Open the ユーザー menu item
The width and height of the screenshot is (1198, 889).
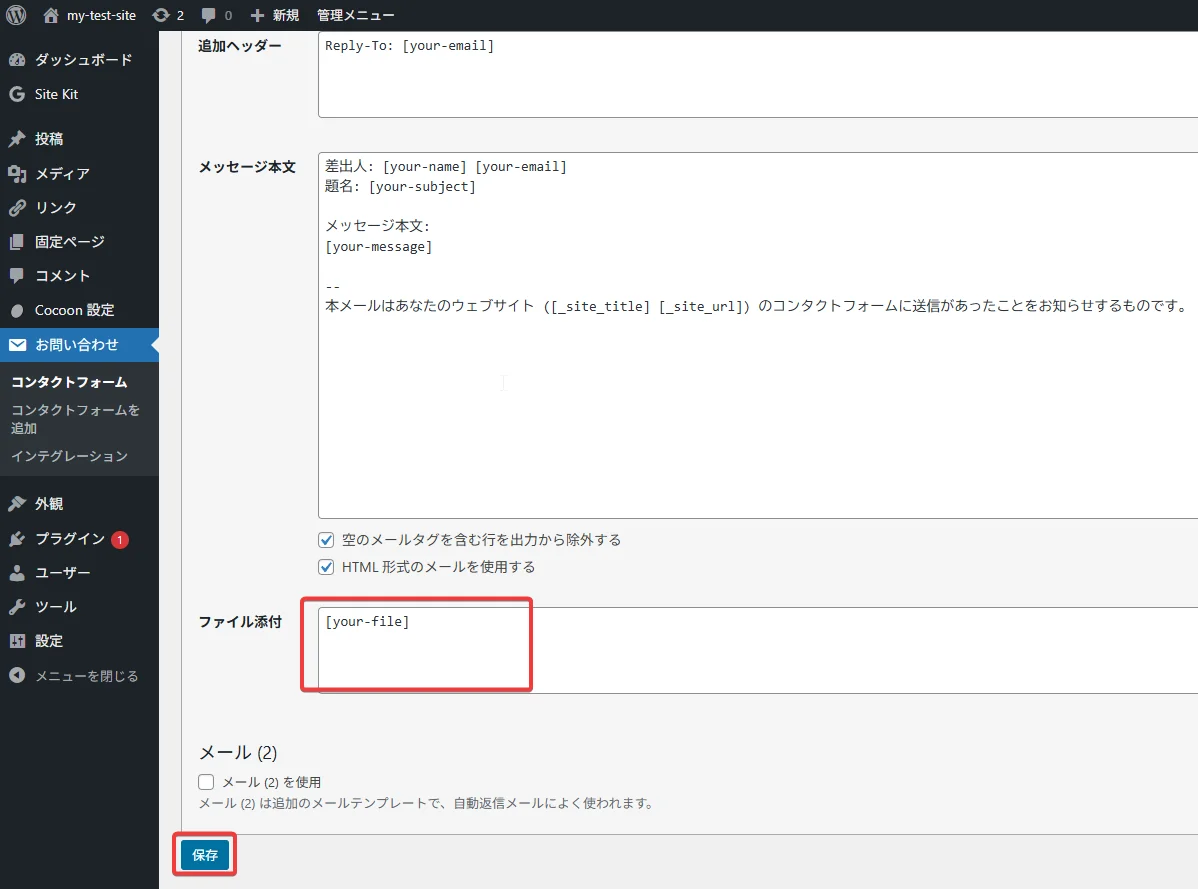pos(79,573)
